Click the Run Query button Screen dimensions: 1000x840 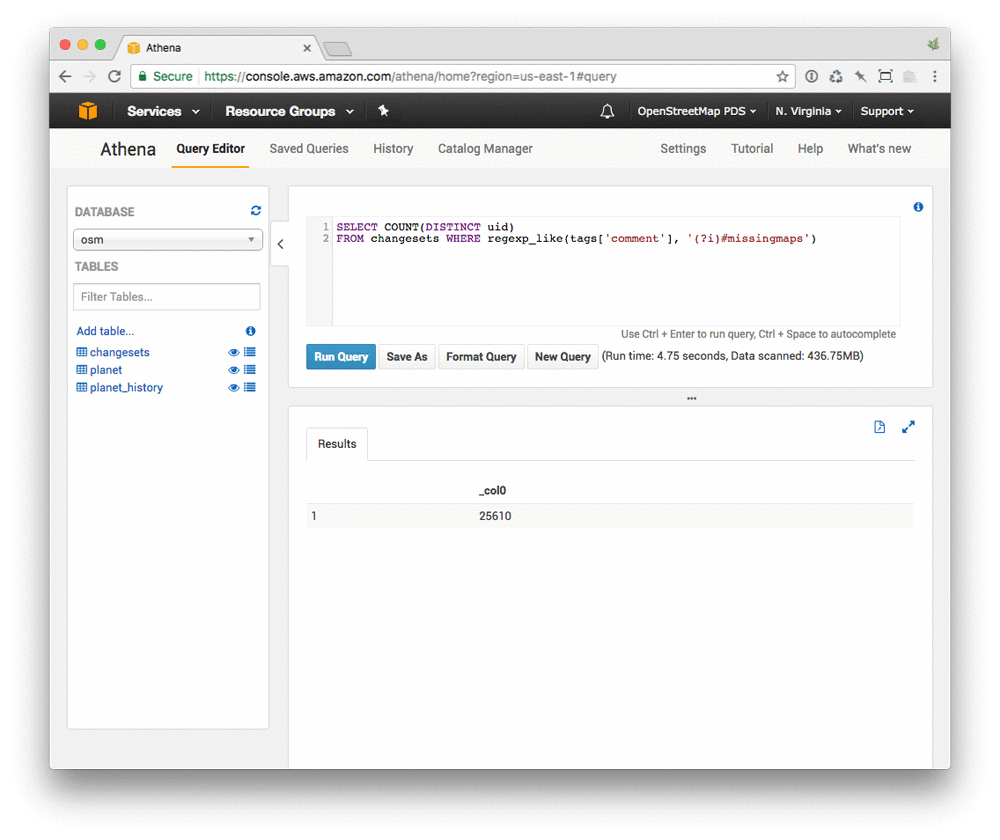click(x=341, y=357)
